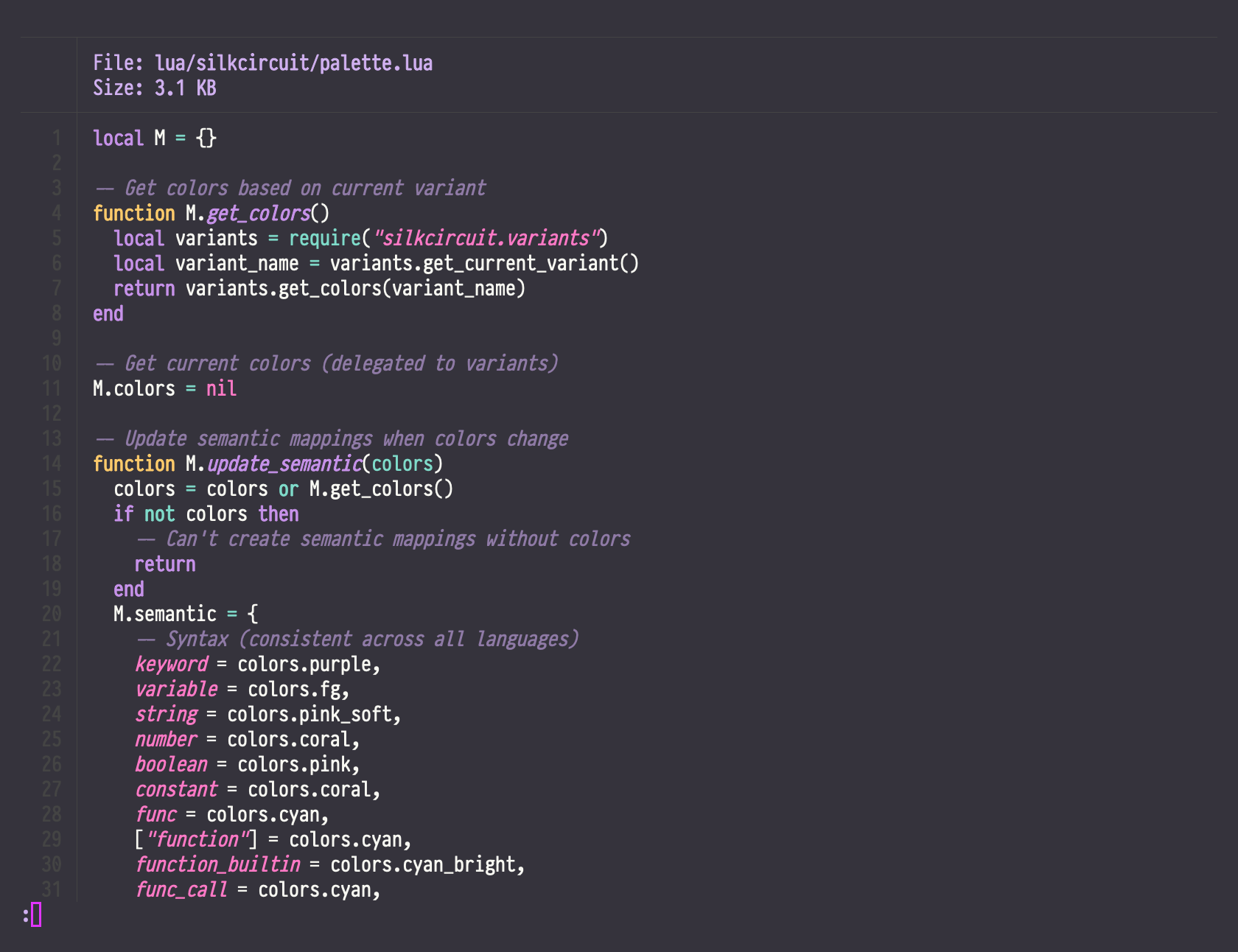Click '["function"] = colors.cyan,' line

(x=273, y=840)
